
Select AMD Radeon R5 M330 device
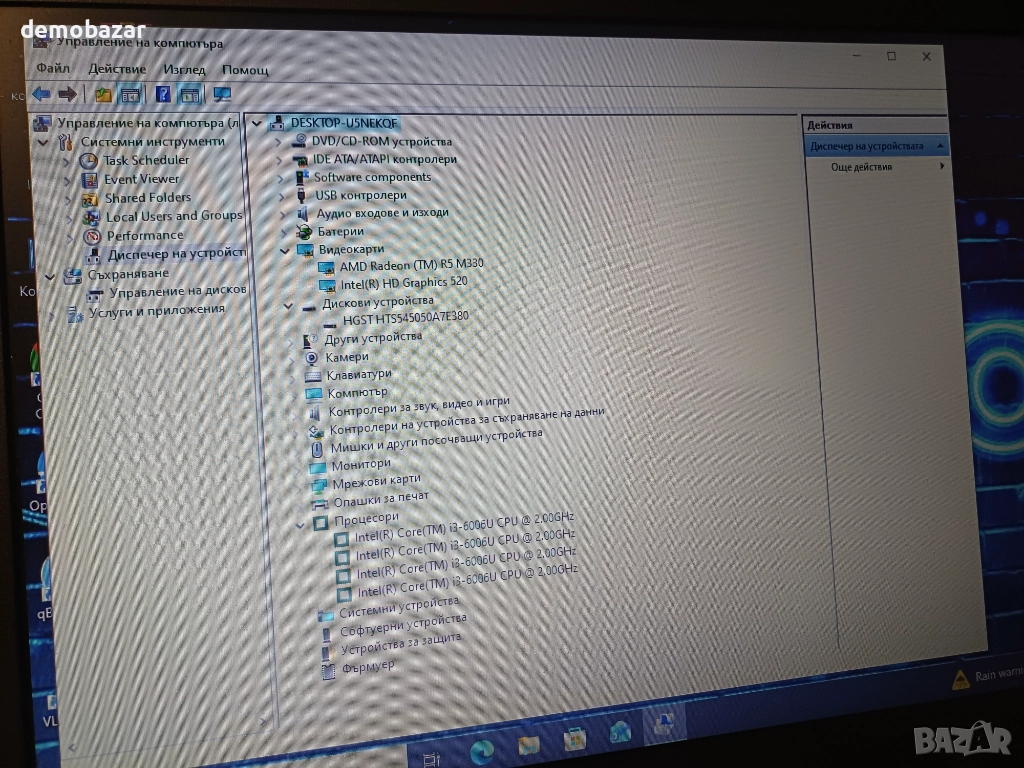click(411, 265)
